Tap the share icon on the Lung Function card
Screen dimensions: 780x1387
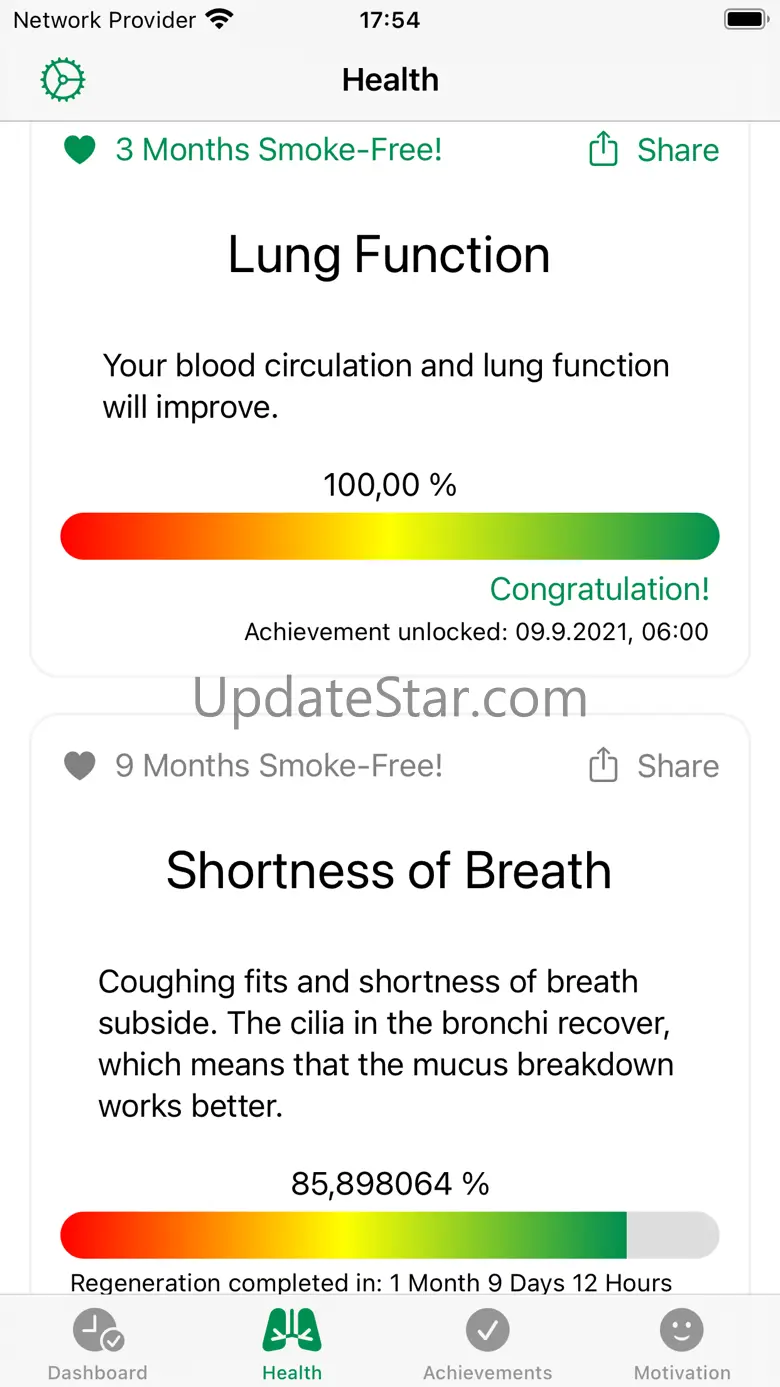click(603, 150)
